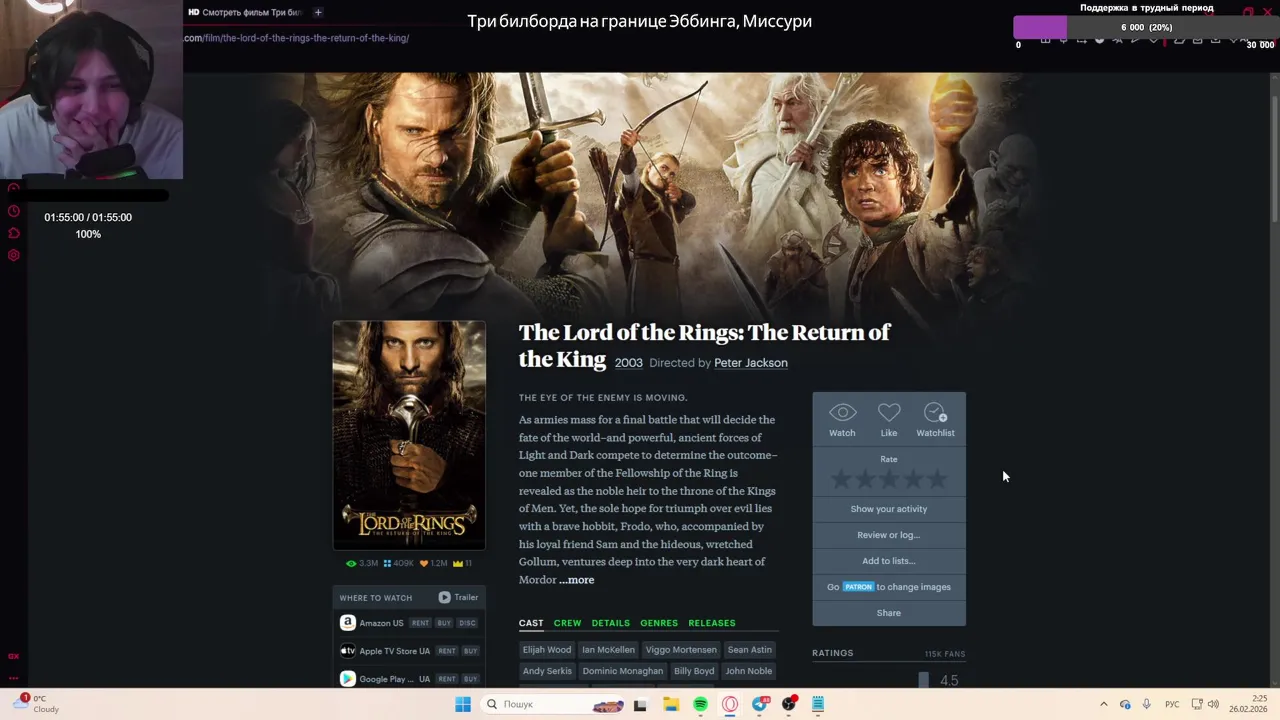Rate the film five stars
The height and width of the screenshot is (720, 1280).
point(937,480)
